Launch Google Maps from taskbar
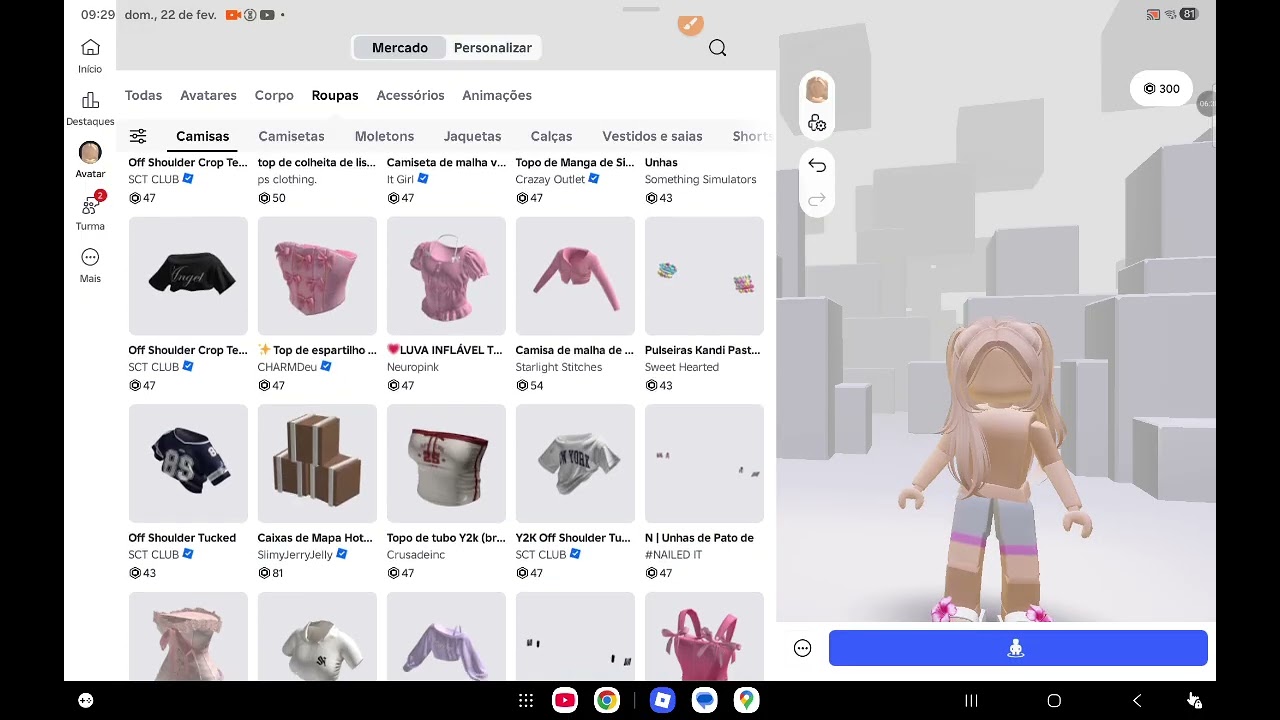1280x720 pixels. click(x=746, y=701)
